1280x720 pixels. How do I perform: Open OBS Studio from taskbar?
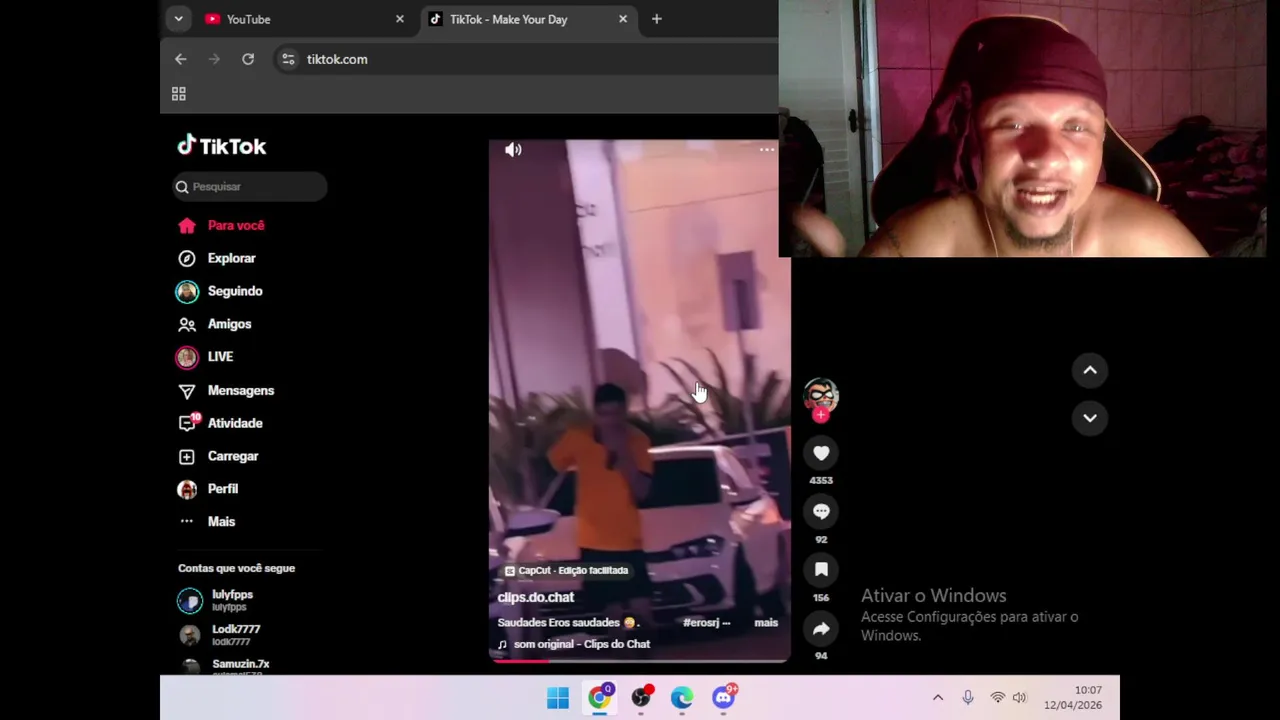[x=641, y=698]
